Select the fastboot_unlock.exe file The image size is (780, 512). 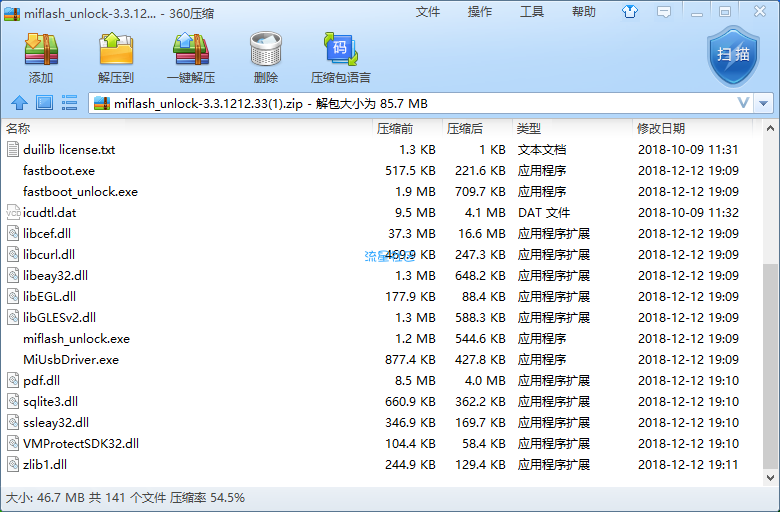pyautogui.click(x=80, y=192)
